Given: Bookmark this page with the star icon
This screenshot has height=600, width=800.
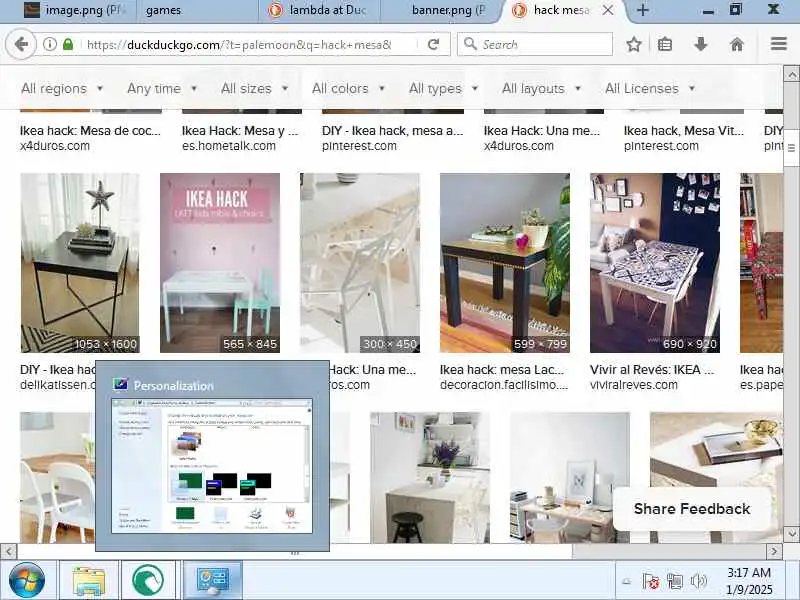Looking at the screenshot, I should [x=634, y=44].
